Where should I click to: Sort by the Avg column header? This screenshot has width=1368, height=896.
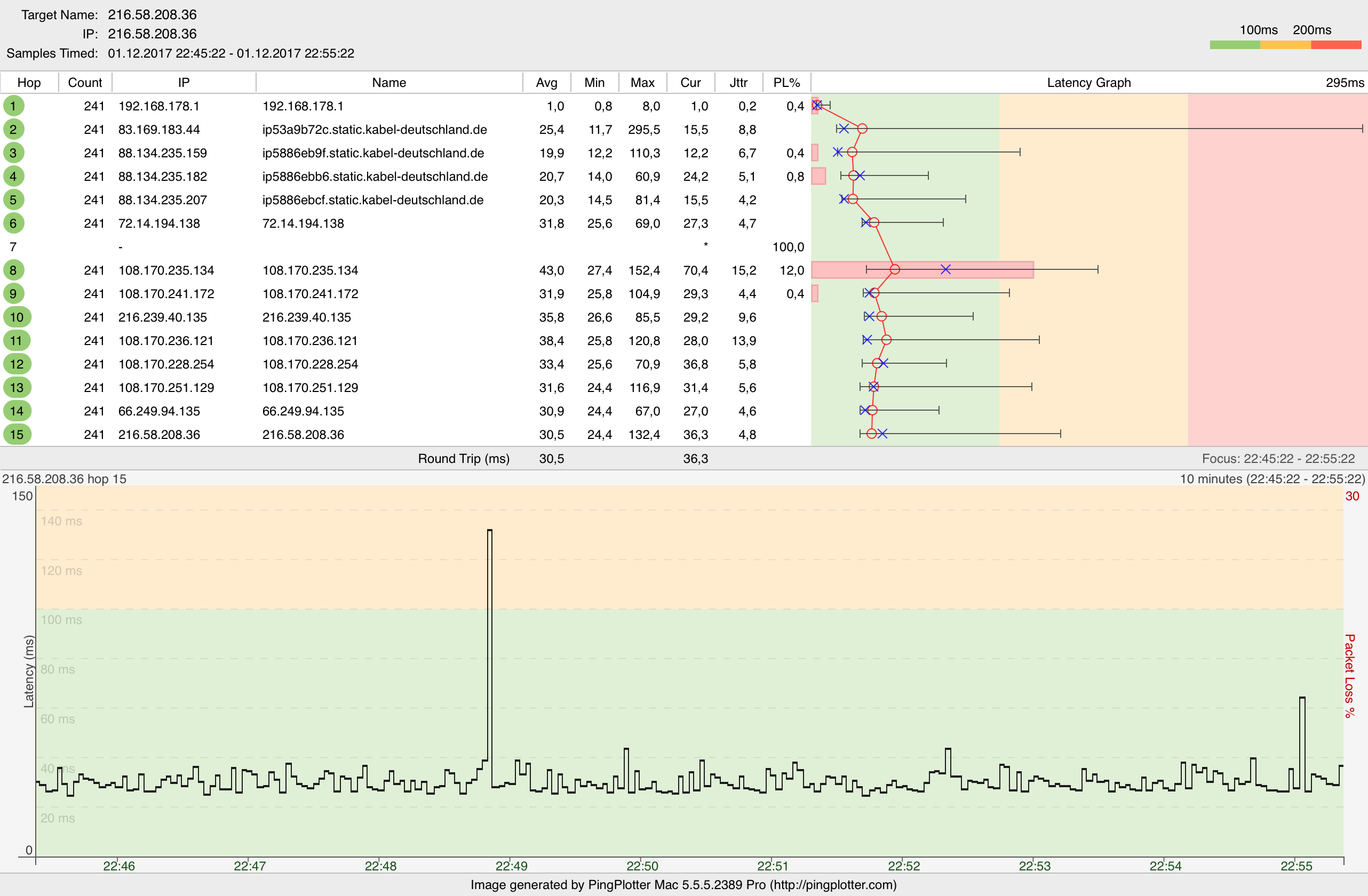[x=547, y=82]
